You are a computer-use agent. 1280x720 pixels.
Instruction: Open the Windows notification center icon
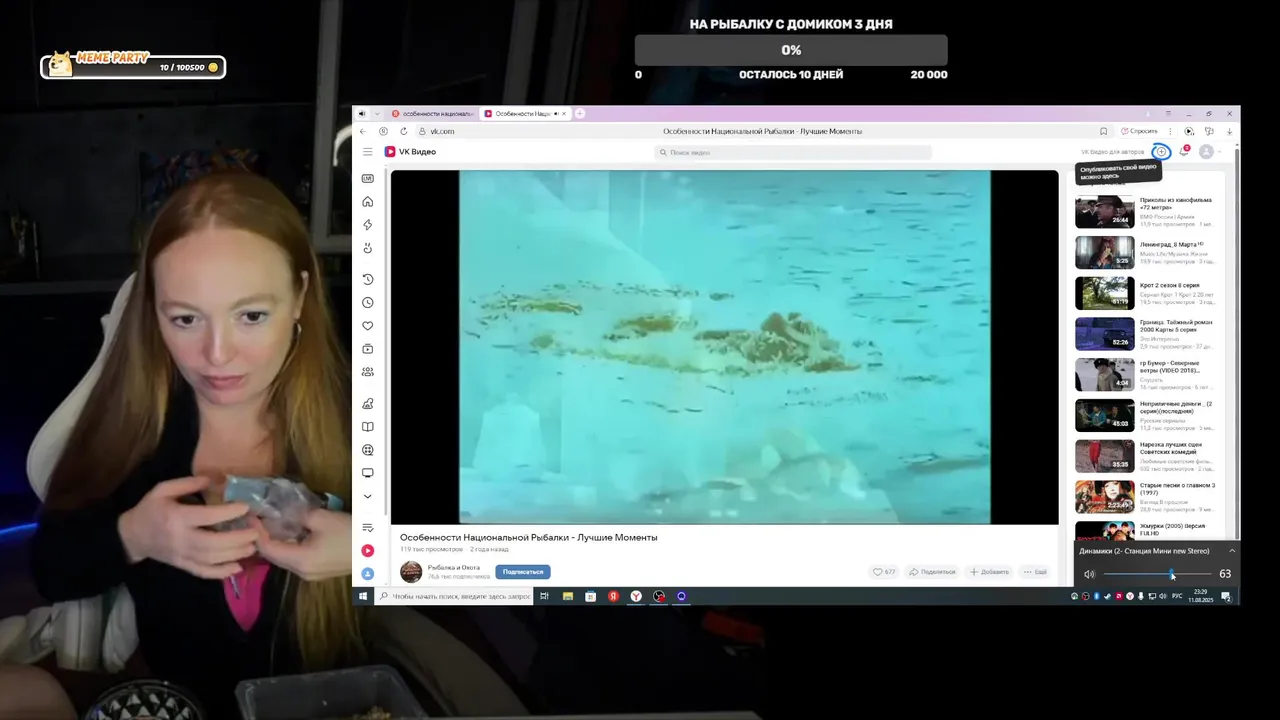pos(1225,596)
